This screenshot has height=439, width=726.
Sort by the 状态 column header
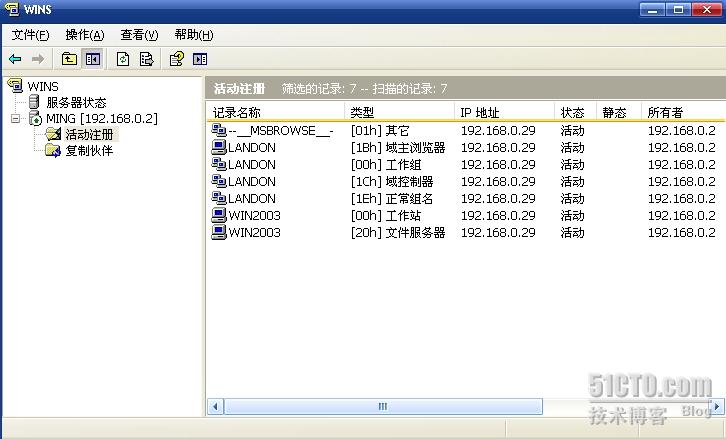click(576, 112)
